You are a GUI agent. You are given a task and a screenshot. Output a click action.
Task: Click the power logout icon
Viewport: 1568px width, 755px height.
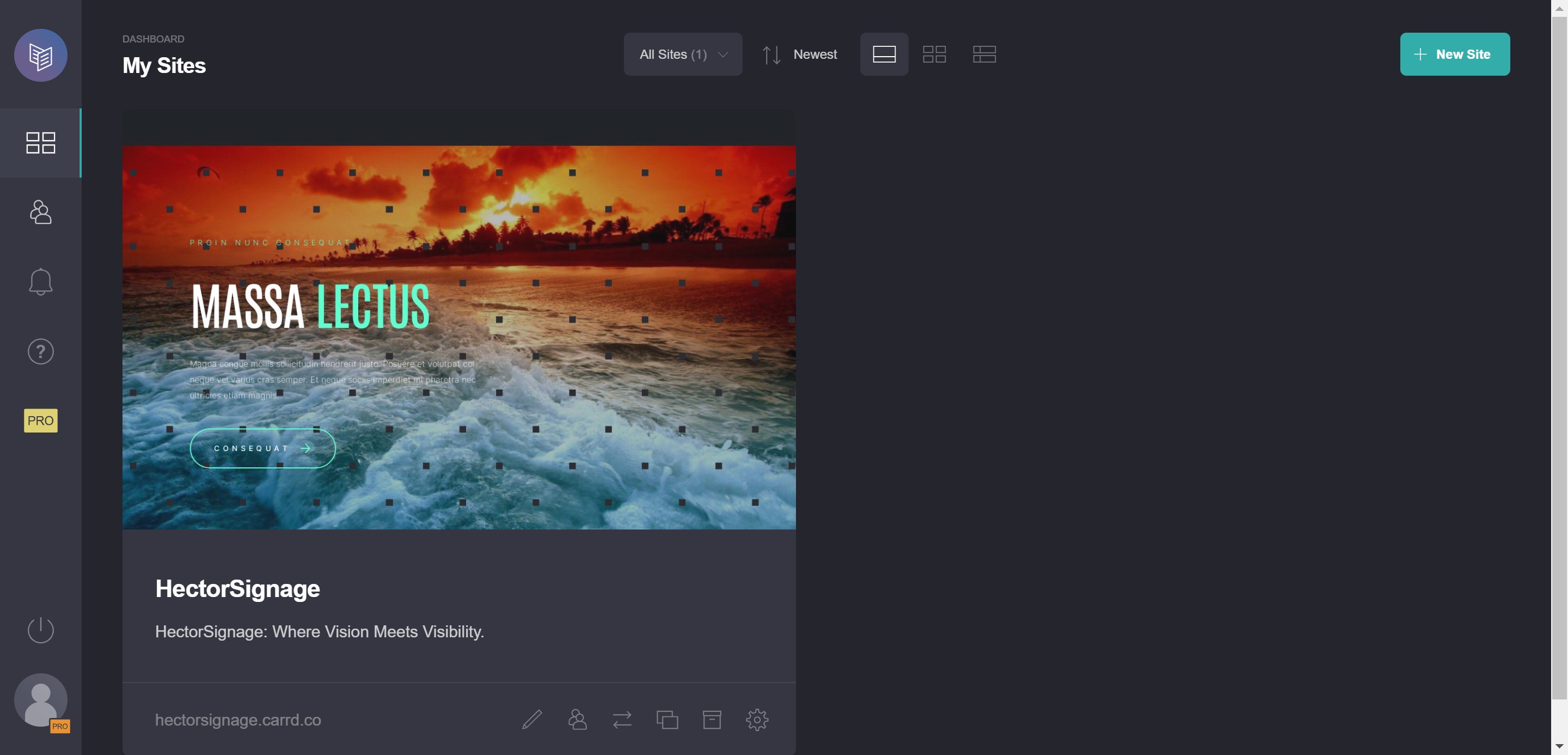(41, 630)
